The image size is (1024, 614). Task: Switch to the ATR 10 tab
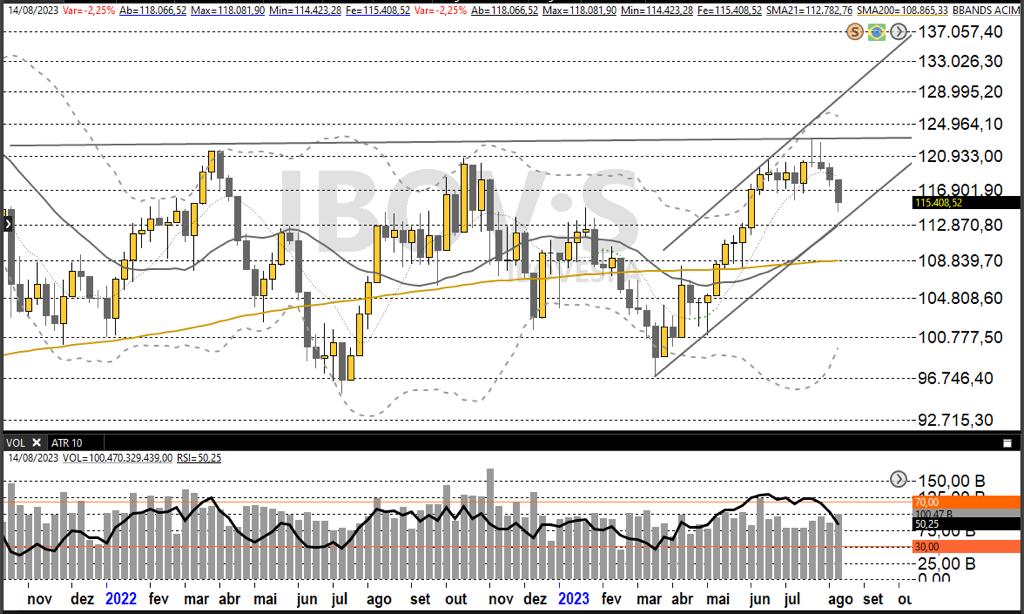click(65, 441)
